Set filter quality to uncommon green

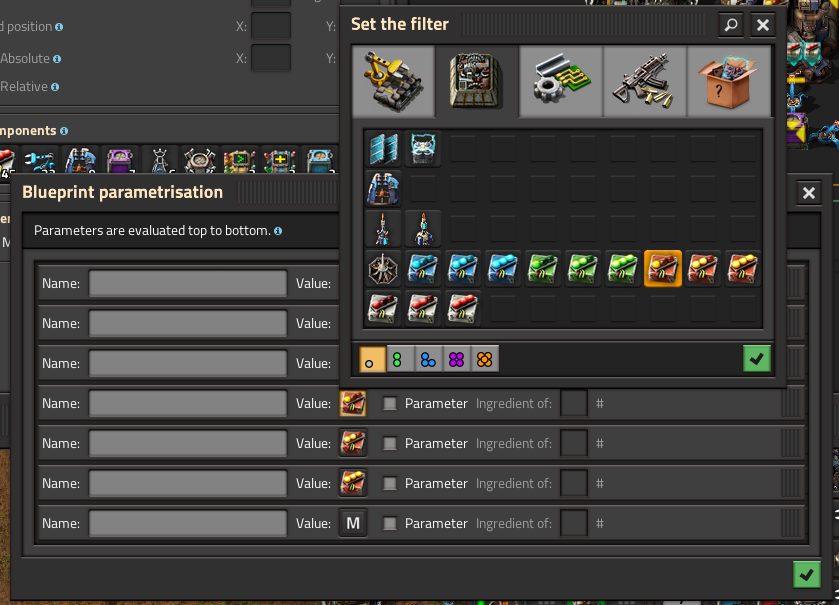(400, 359)
